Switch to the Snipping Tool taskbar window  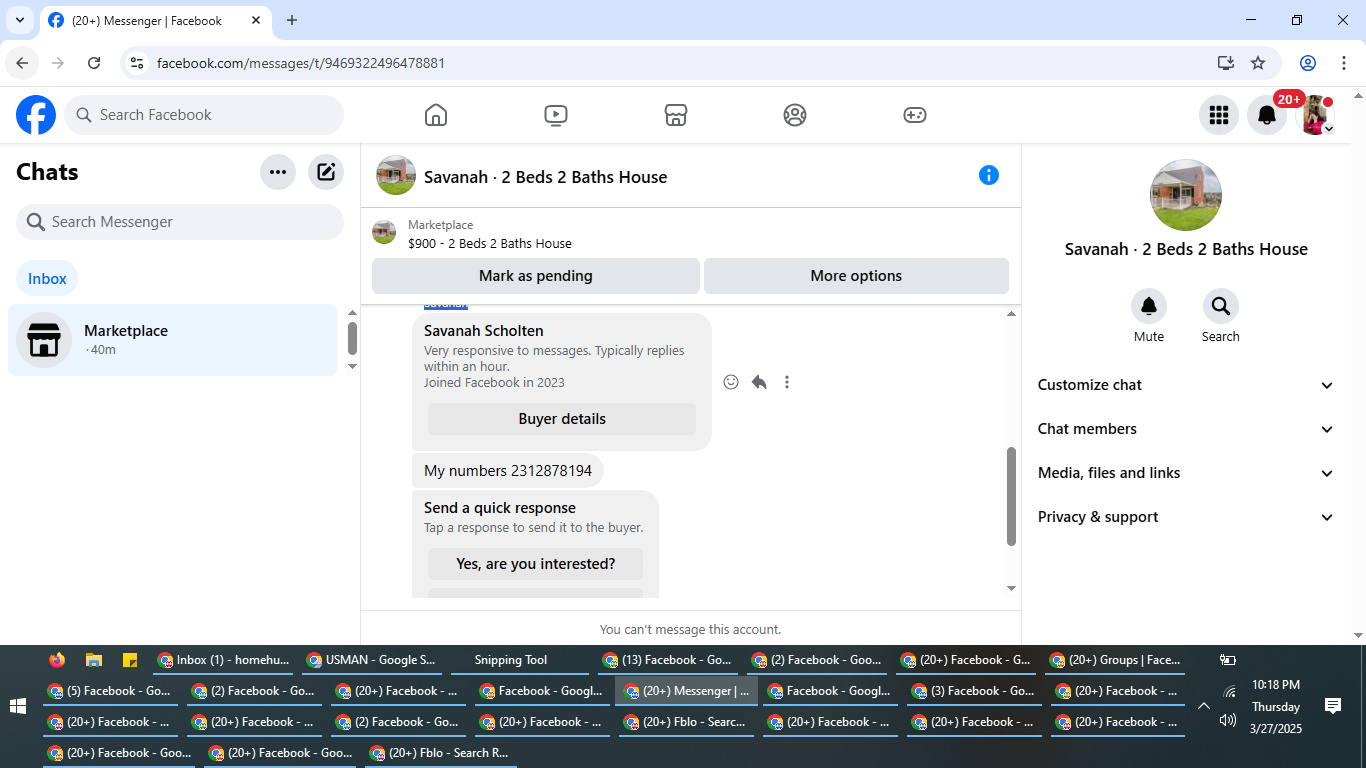tap(517, 660)
